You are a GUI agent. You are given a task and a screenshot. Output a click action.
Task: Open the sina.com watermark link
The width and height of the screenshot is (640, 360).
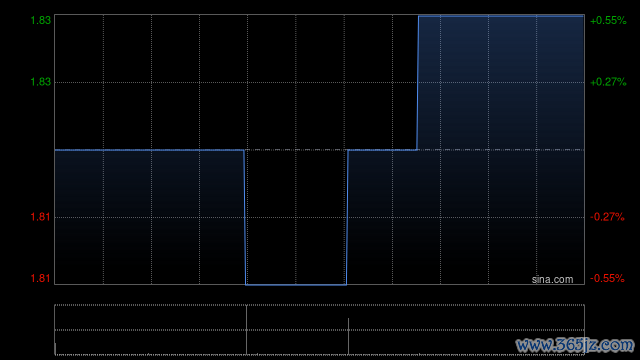(552, 280)
